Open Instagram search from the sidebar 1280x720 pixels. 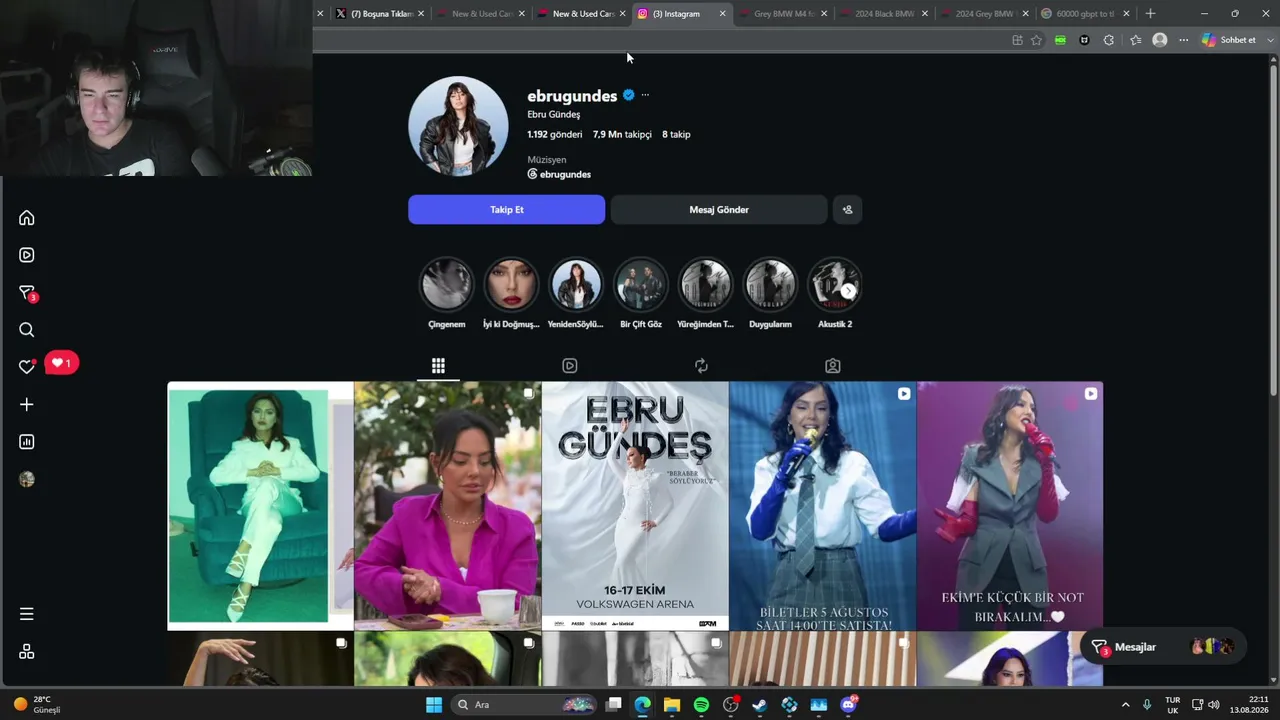click(27, 330)
